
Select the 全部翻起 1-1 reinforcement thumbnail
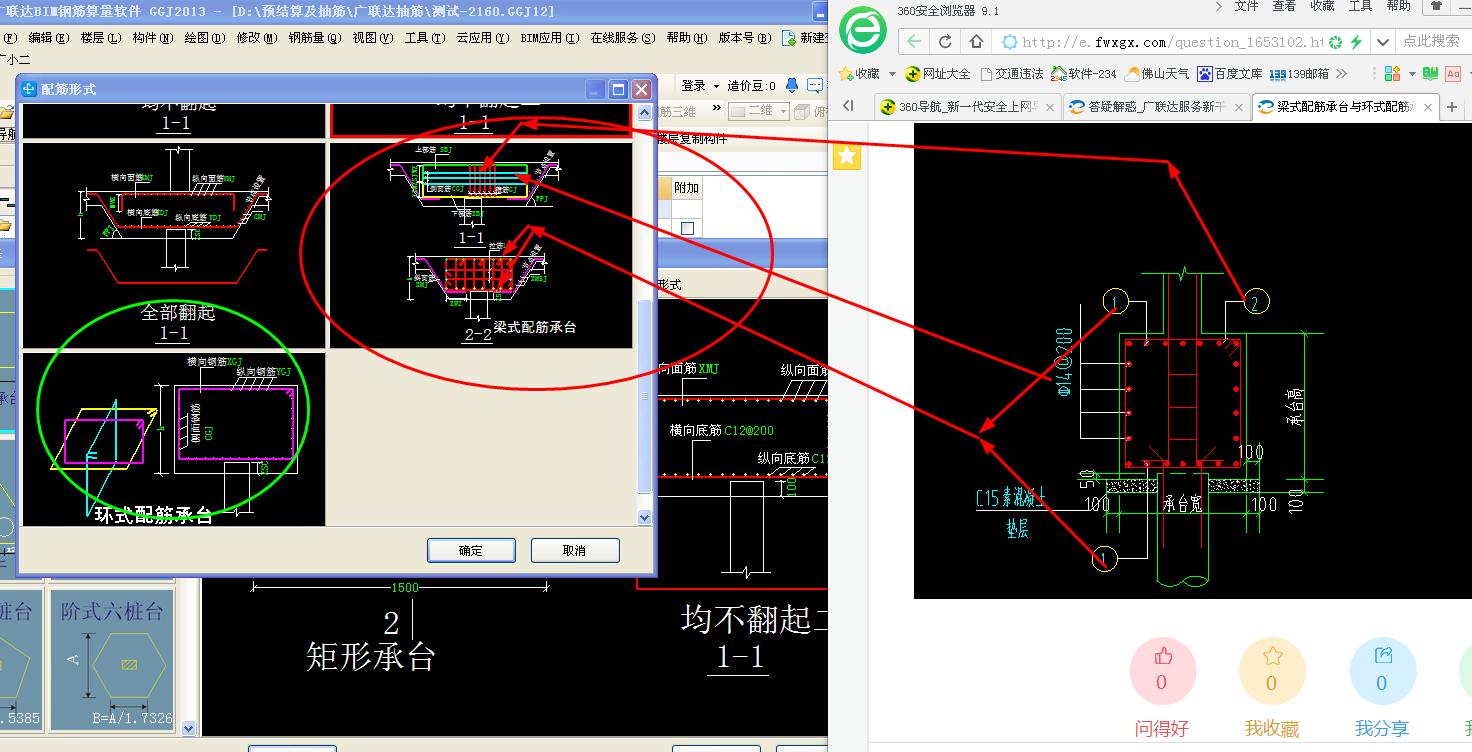(174, 245)
